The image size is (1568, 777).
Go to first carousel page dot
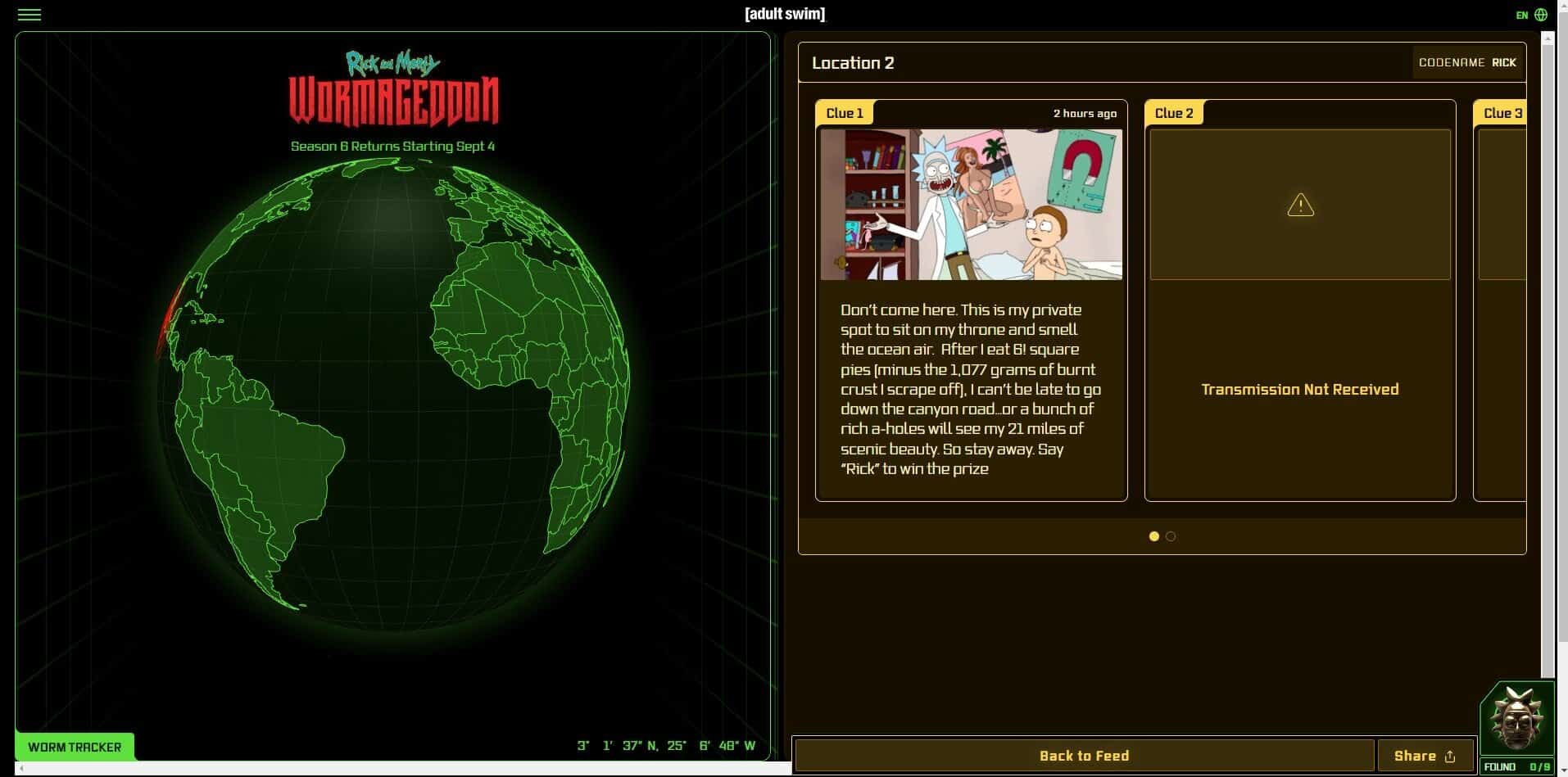coord(1153,536)
